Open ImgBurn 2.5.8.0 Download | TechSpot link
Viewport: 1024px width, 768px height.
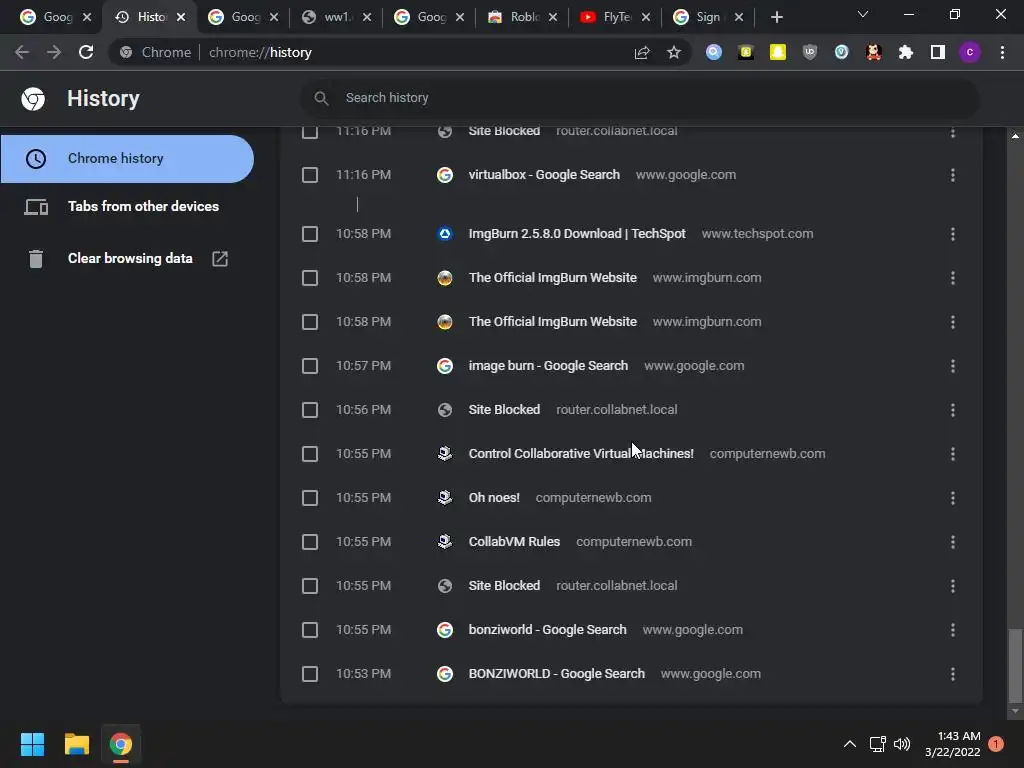(577, 234)
